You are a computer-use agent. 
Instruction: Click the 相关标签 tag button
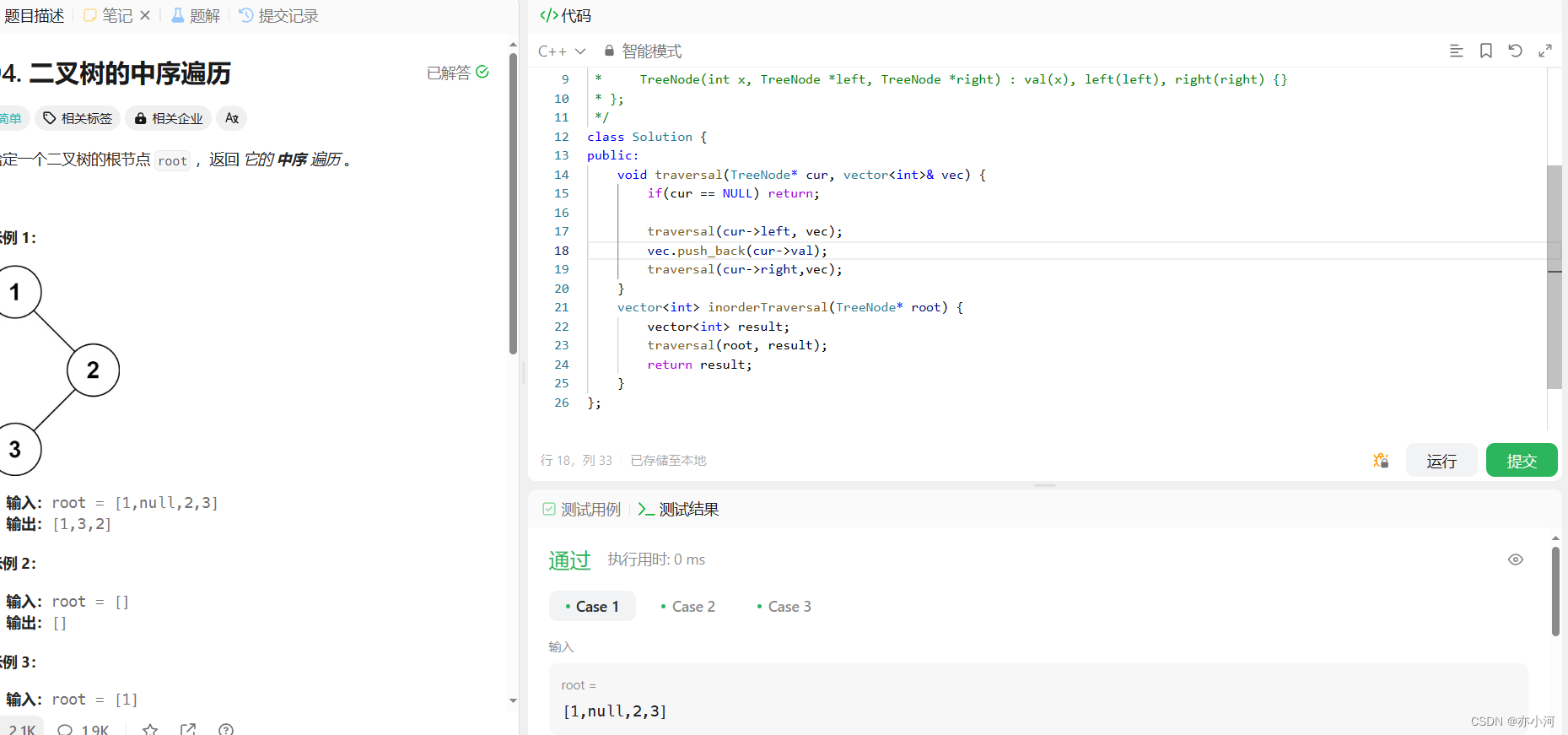pyautogui.click(x=78, y=118)
